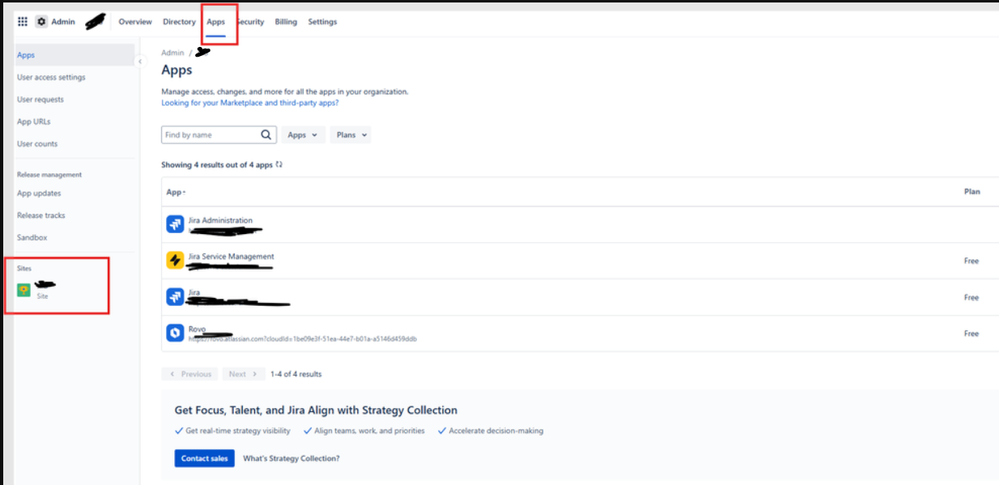Click the Admin label in top bar
Screen dimensions: 999x485
63,22
